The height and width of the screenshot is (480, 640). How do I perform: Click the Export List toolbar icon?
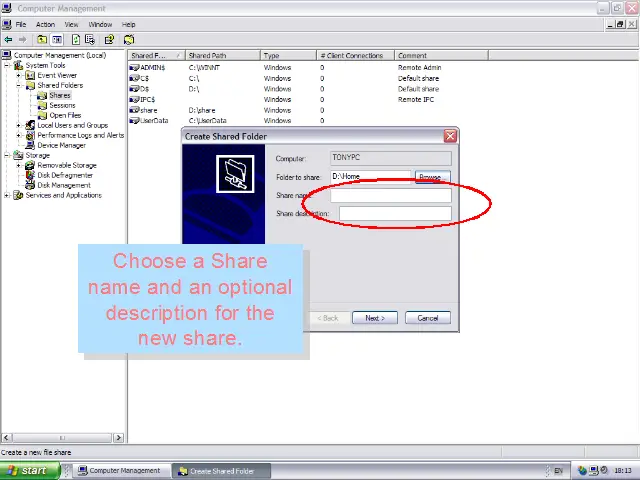point(90,40)
